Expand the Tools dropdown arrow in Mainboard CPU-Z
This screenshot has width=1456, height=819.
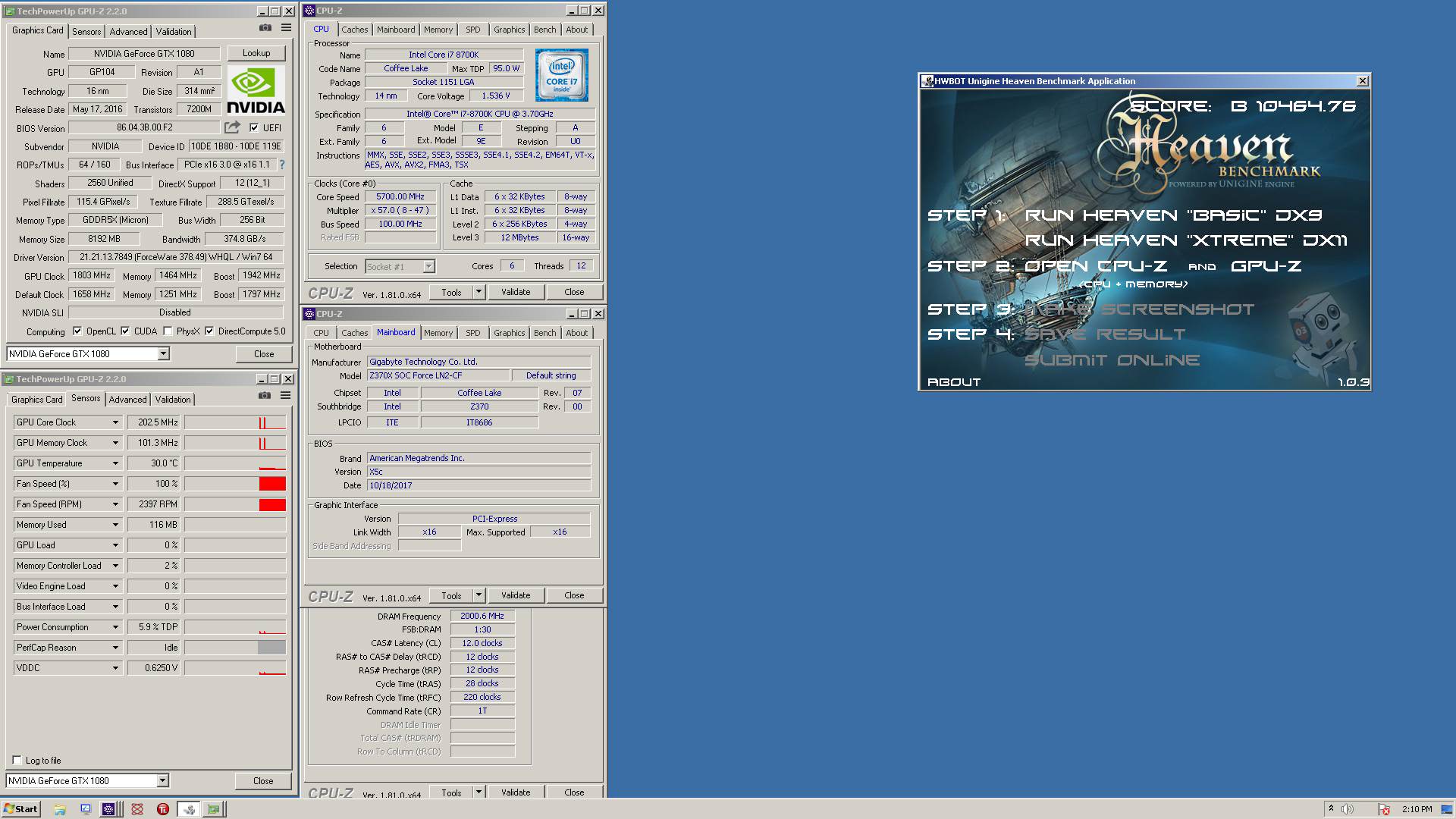(479, 595)
